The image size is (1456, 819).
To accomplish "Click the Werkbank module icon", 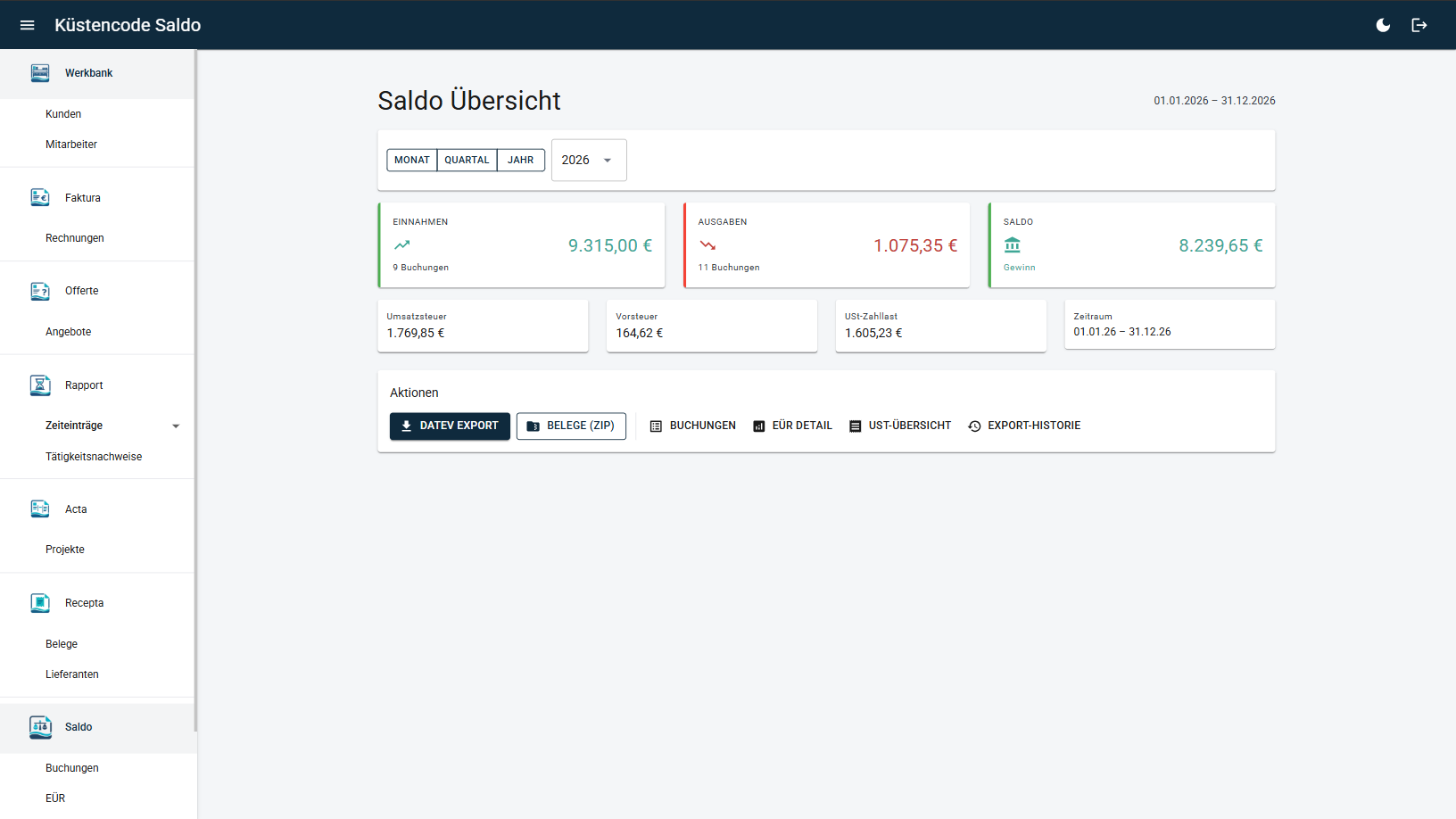I will pos(40,73).
